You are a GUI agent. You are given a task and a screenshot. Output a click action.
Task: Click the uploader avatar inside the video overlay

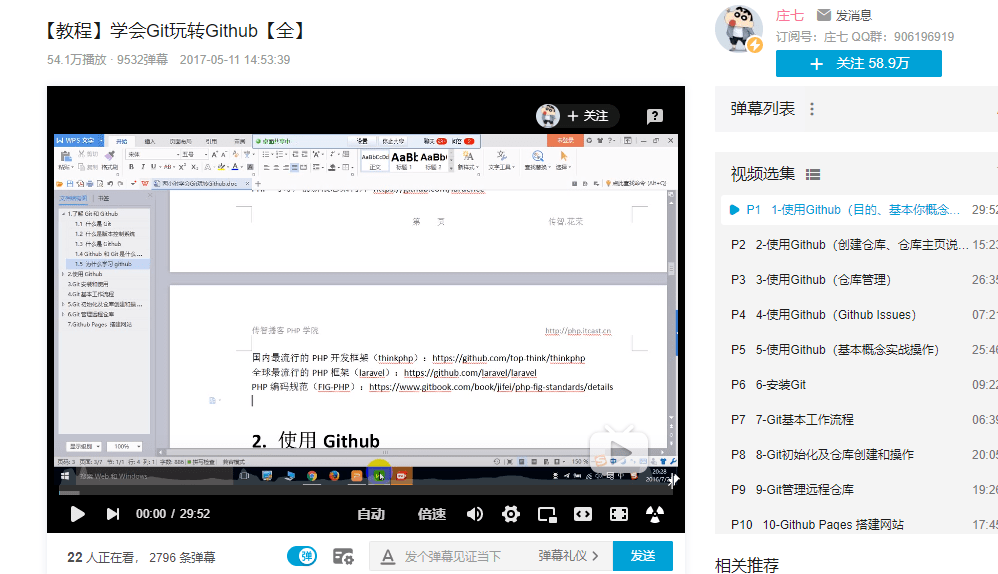[x=548, y=116]
